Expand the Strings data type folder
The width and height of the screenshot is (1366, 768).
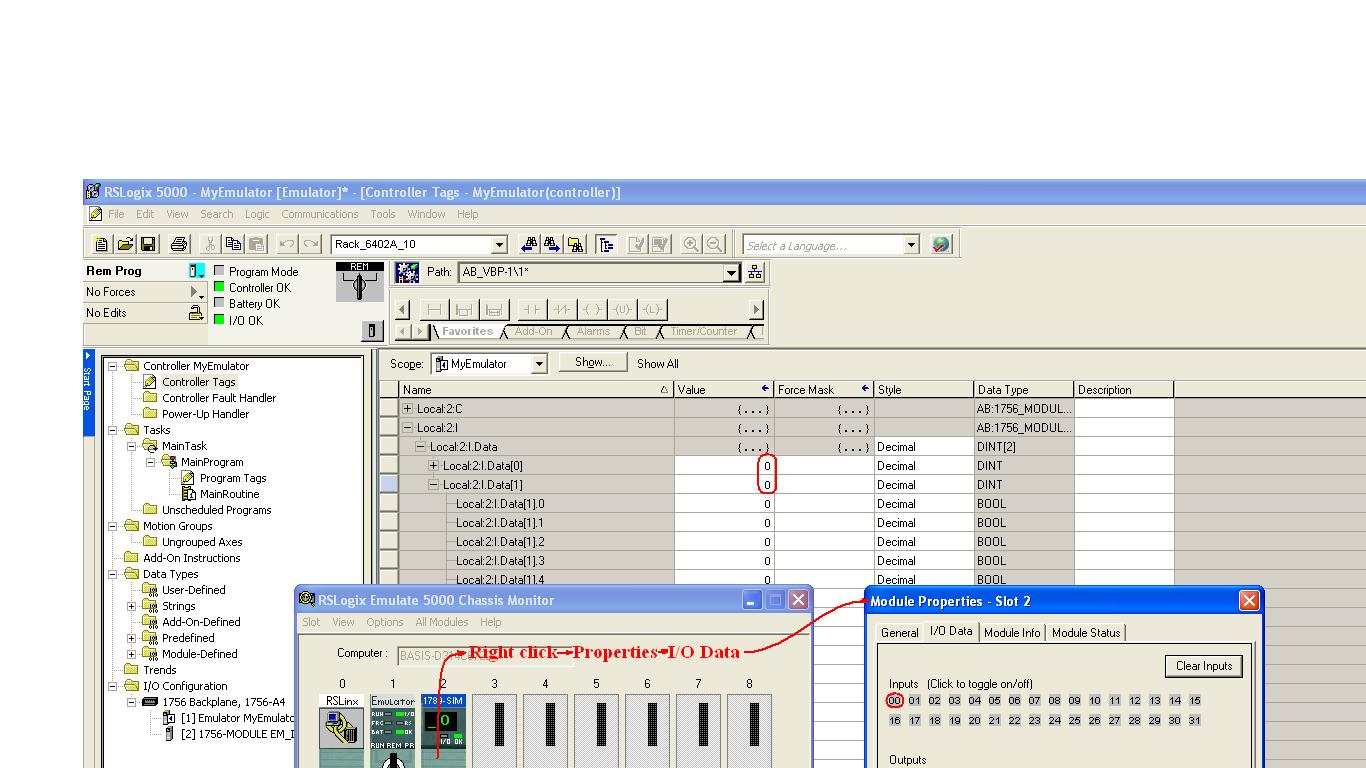[x=131, y=606]
